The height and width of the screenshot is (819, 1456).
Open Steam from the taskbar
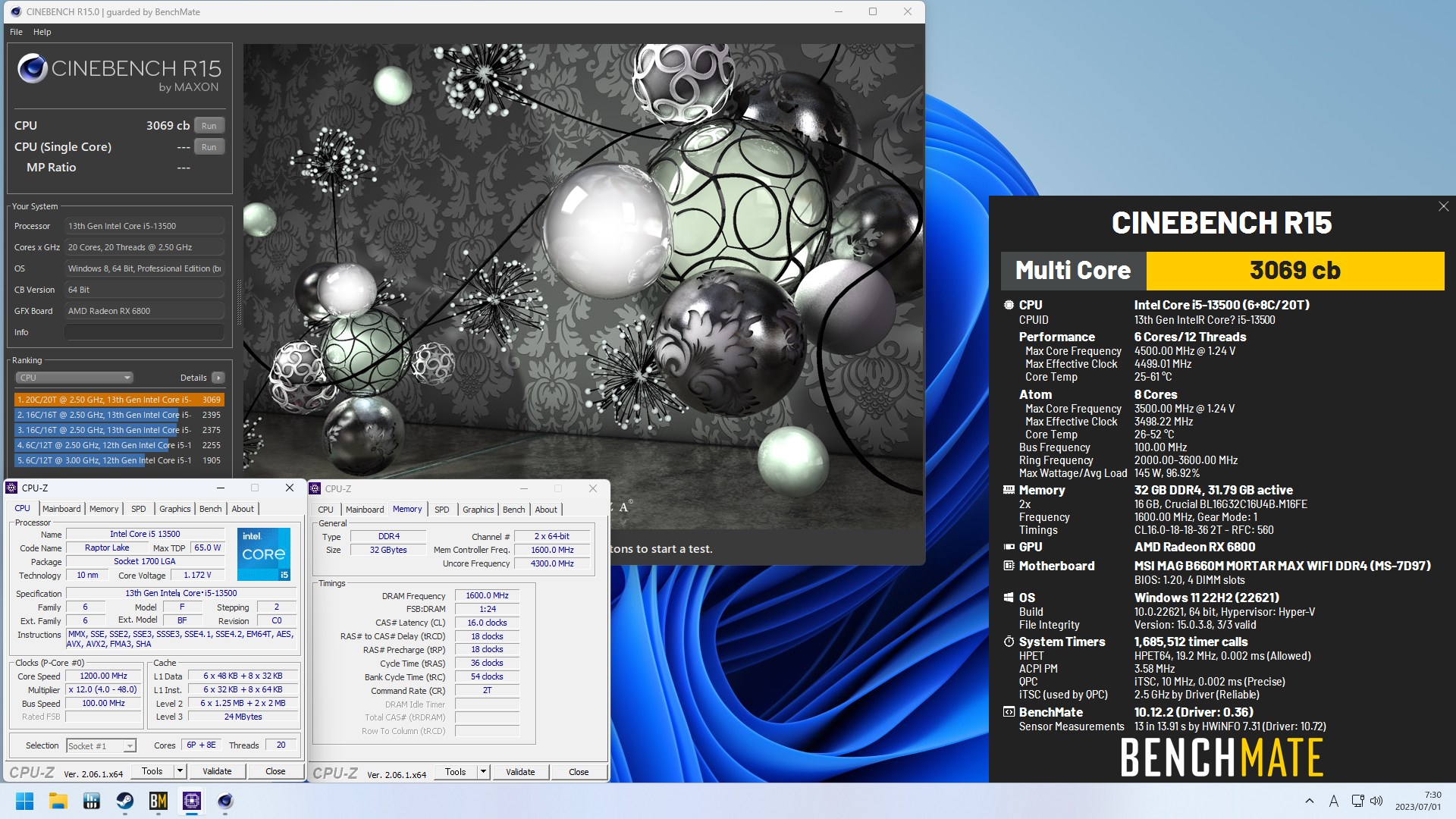124,801
